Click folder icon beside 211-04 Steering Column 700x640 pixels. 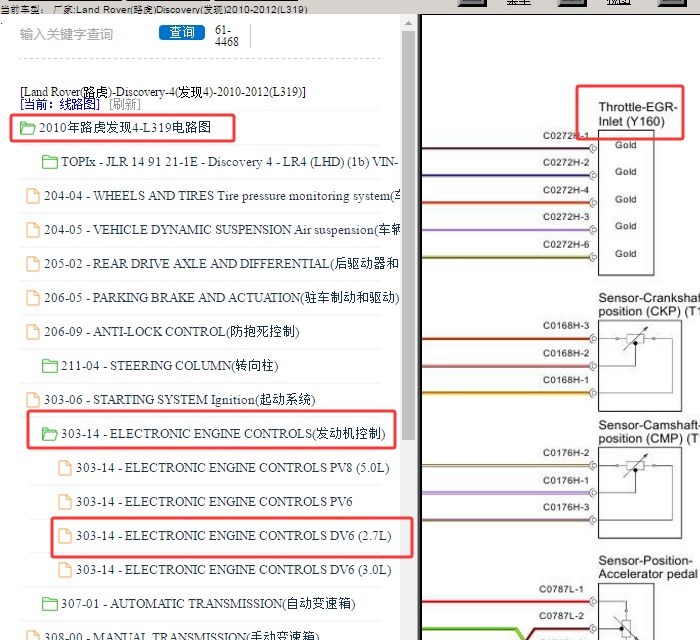pyautogui.click(x=50, y=366)
